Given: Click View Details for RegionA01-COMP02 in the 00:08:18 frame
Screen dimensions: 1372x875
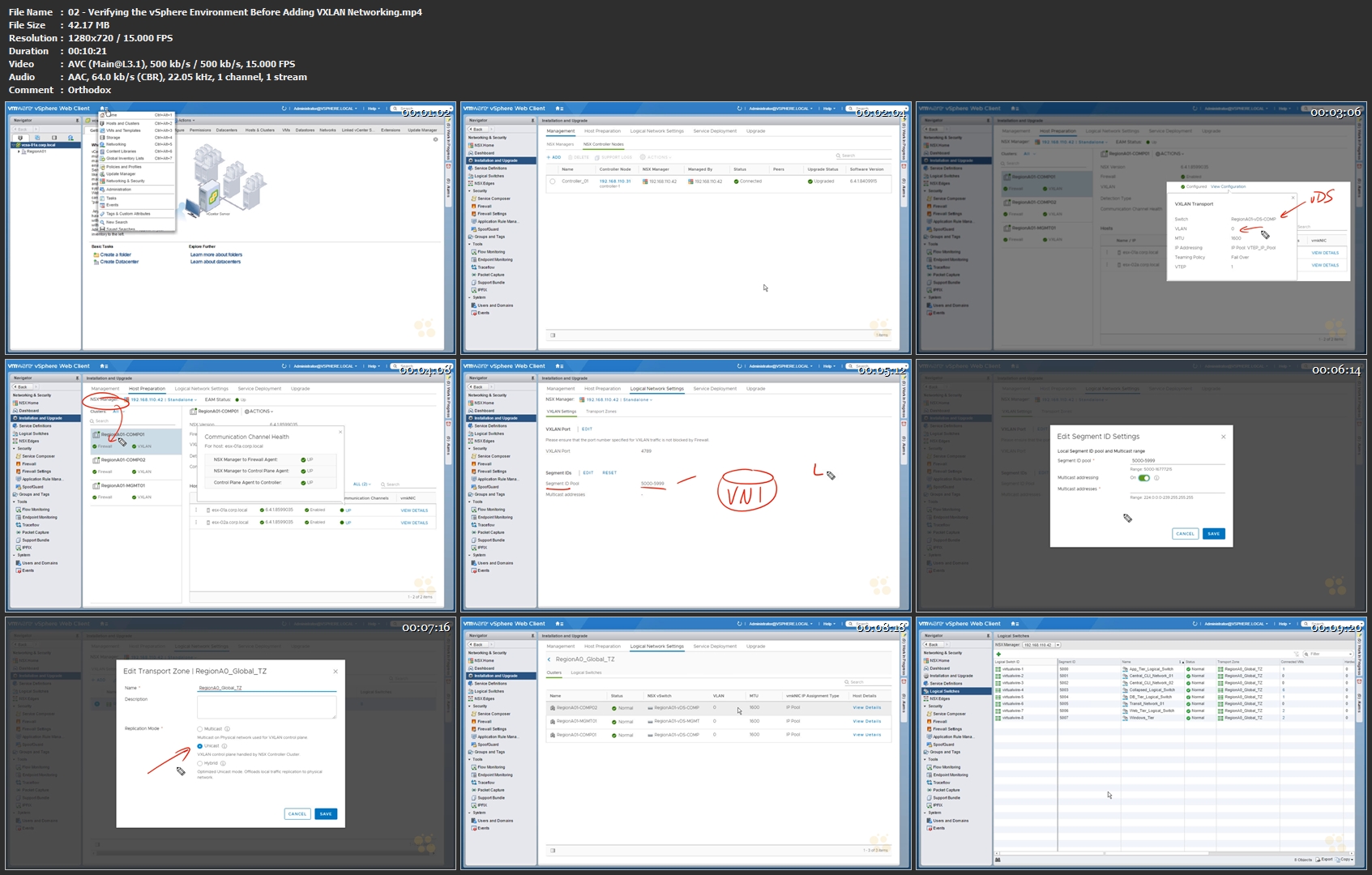Looking at the screenshot, I should [x=866, y=708].
